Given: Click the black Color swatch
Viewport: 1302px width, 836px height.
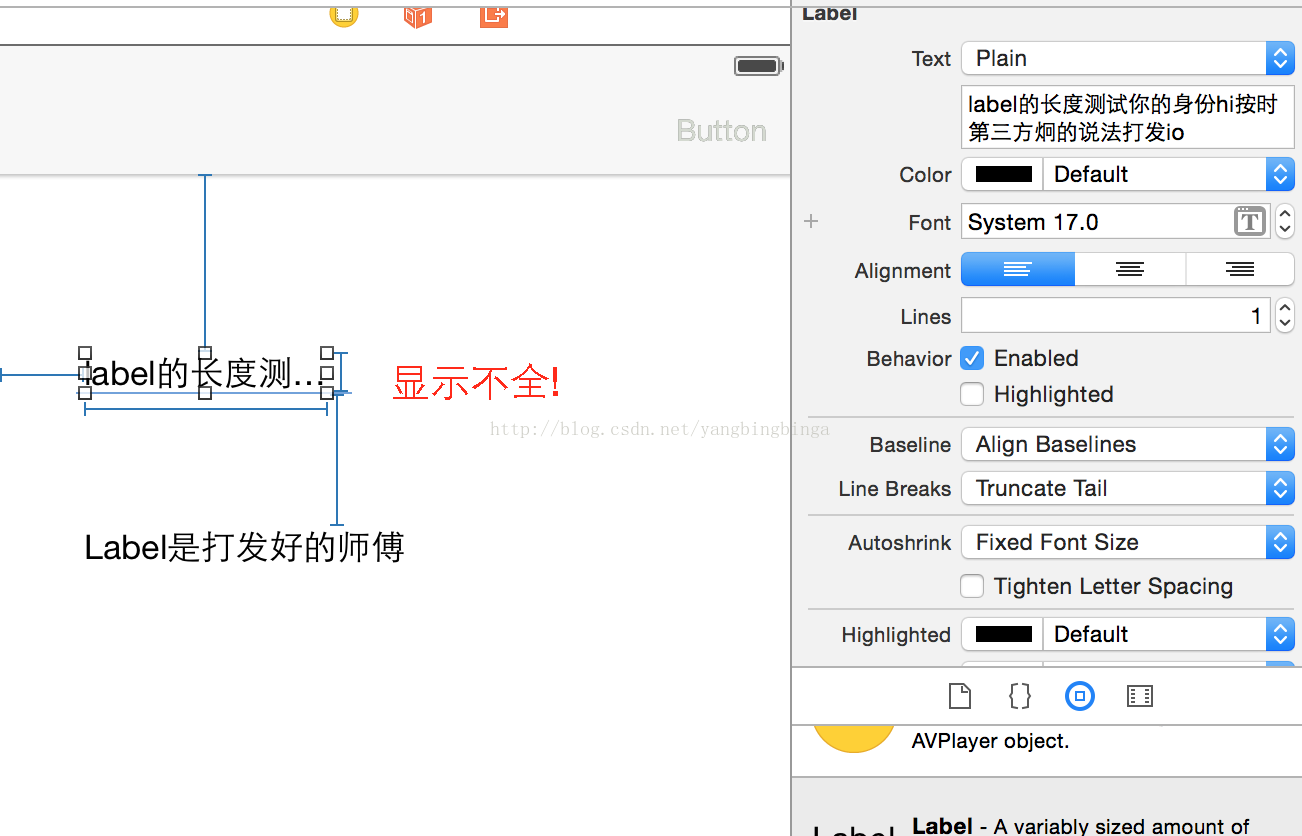Looking at the screenshot, I should tap(1003, 174).
